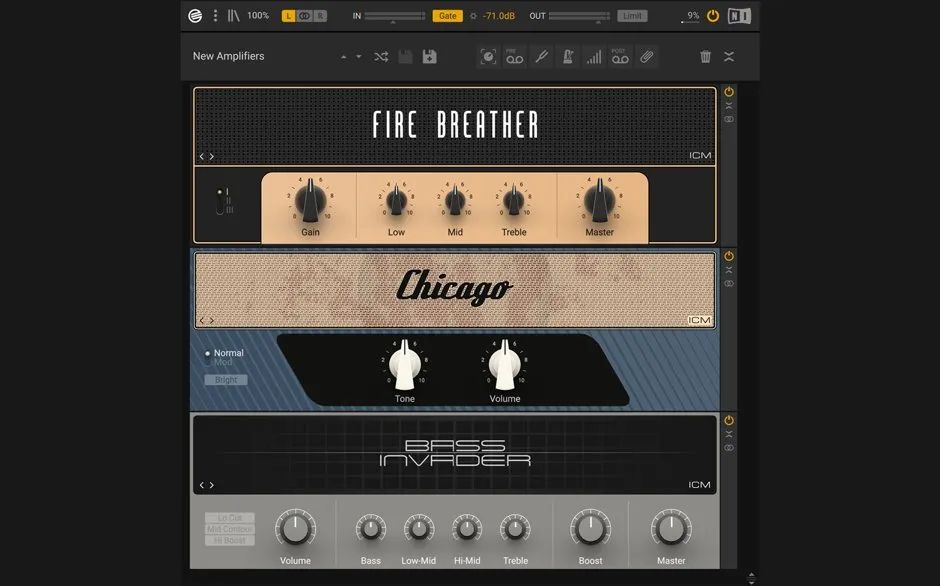Click the gate learn threshold icon

(x=473, y=16)
